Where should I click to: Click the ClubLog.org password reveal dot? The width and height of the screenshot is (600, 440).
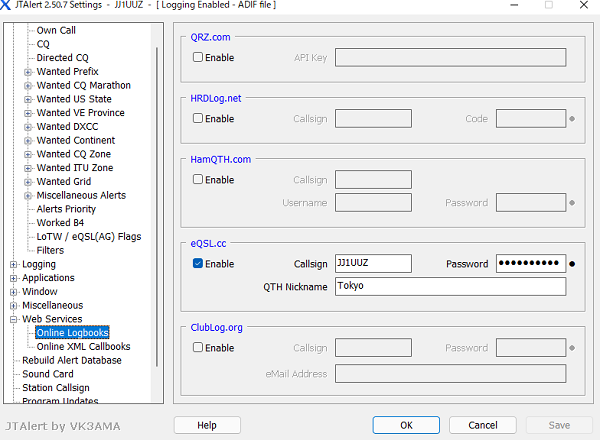coord(572,349)
